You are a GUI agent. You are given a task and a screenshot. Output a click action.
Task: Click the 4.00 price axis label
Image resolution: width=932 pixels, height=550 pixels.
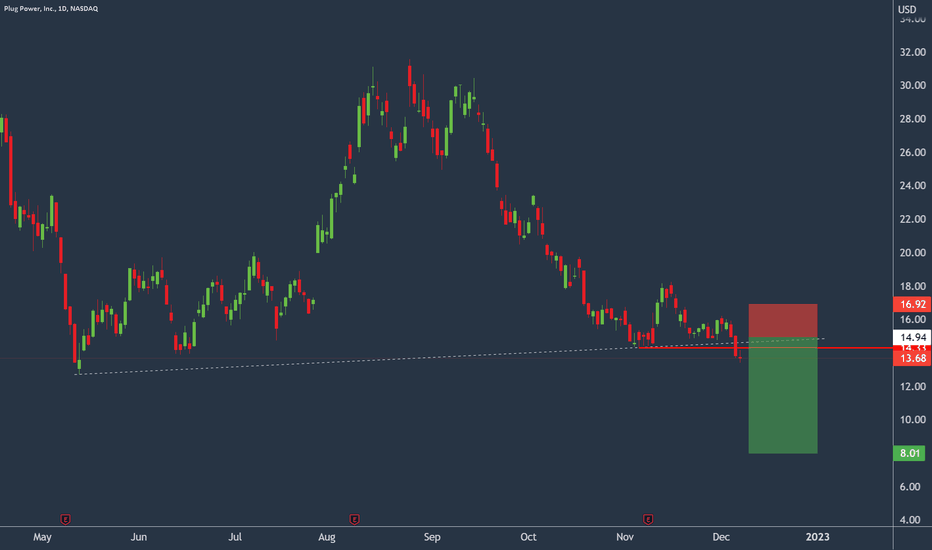pyautogui.click(x=910, y=520)
